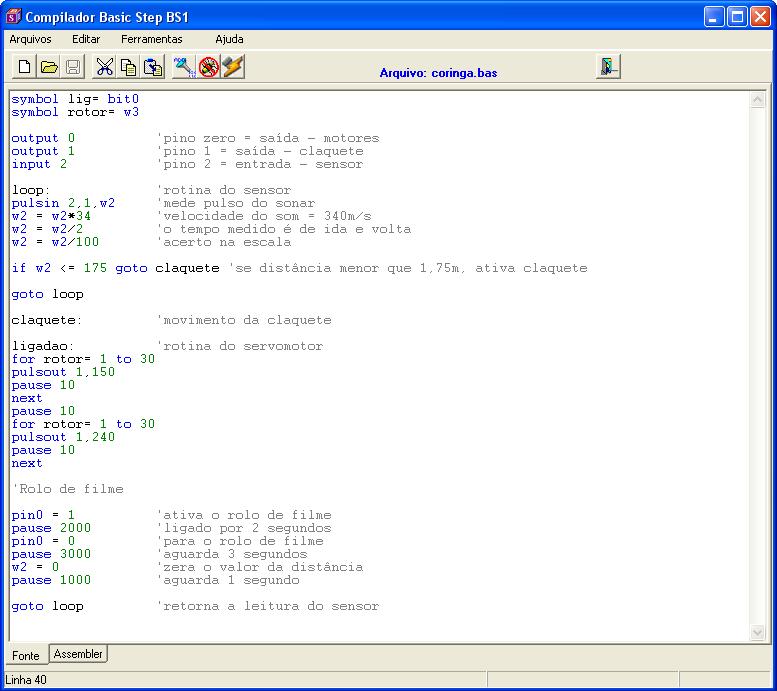Screen dimensions: 777x691
Task: Click the compile tool icon with the blue wand
Action: click(x=184, y=66)
